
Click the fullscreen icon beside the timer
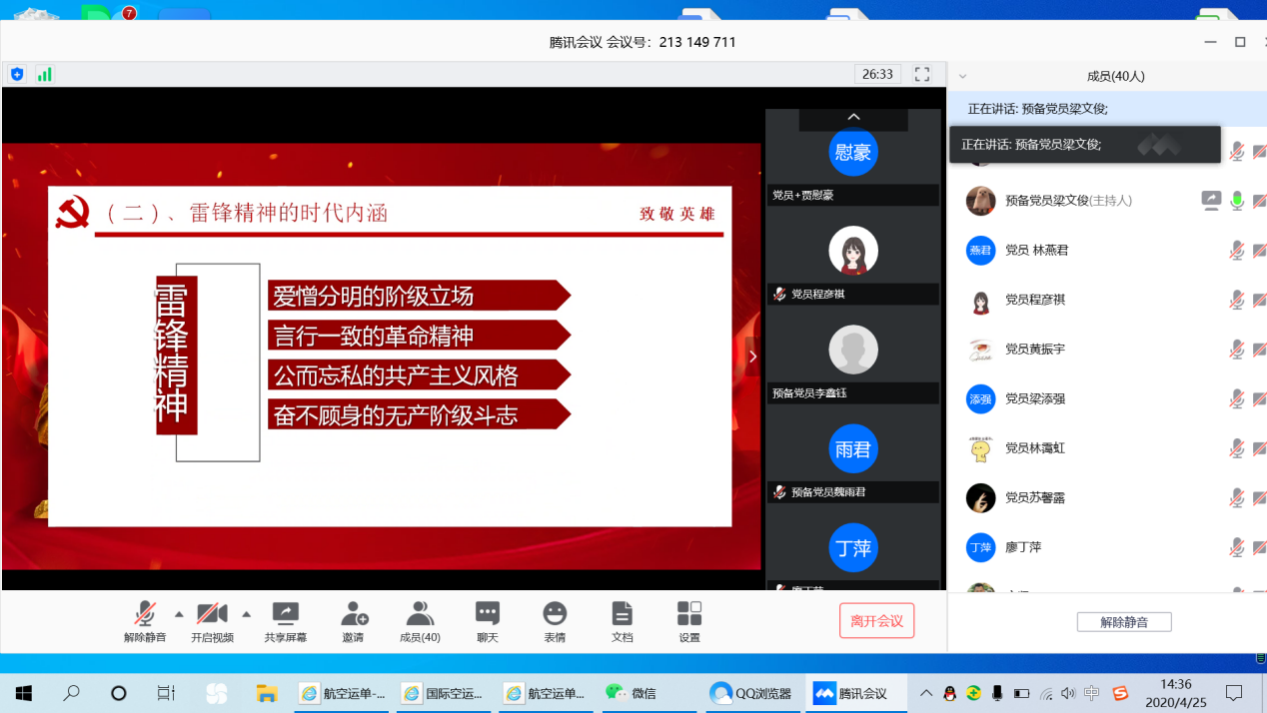point(922,74)
